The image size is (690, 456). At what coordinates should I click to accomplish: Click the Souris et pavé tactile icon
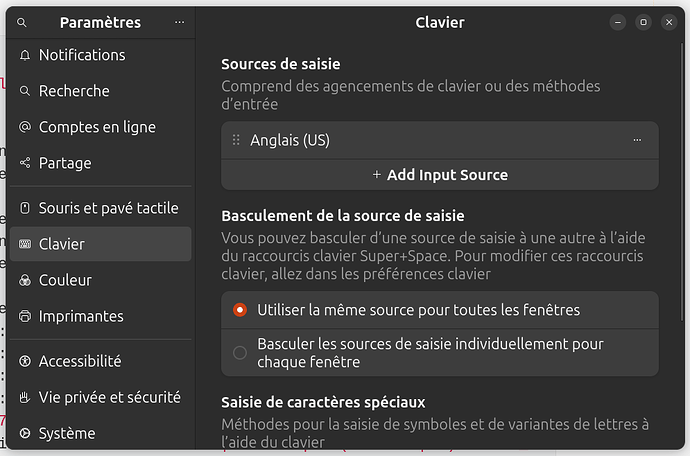[x=25, y=208]
